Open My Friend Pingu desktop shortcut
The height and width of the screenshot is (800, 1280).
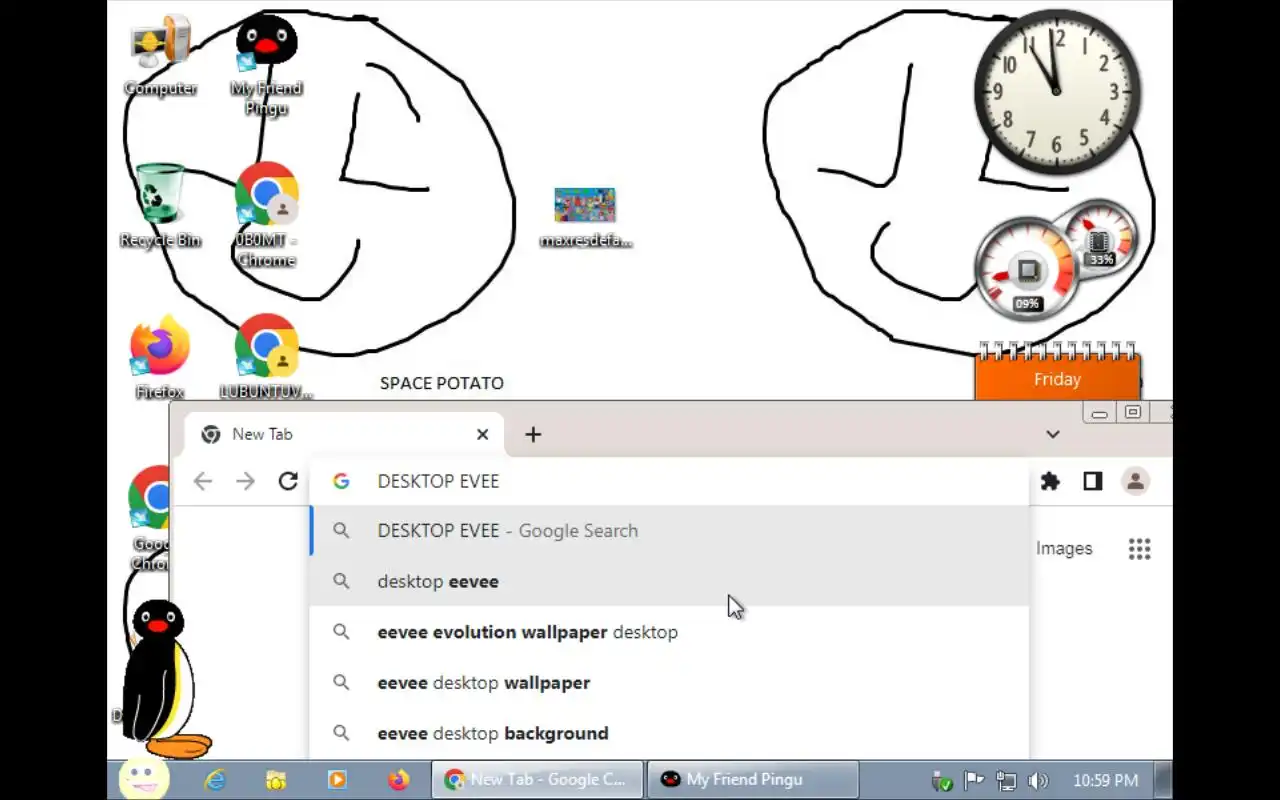(x=266, y=64)
